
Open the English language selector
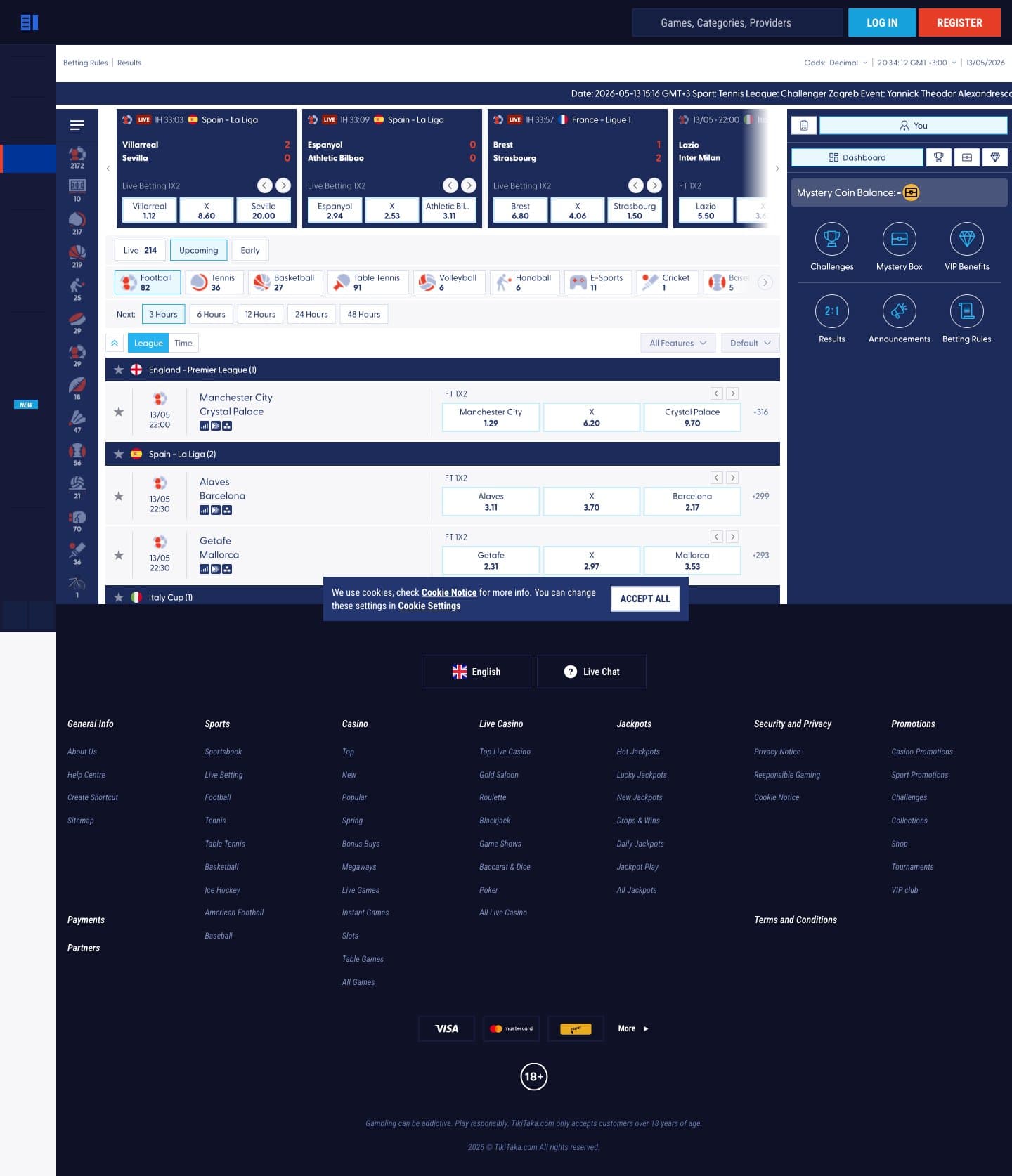476,672
